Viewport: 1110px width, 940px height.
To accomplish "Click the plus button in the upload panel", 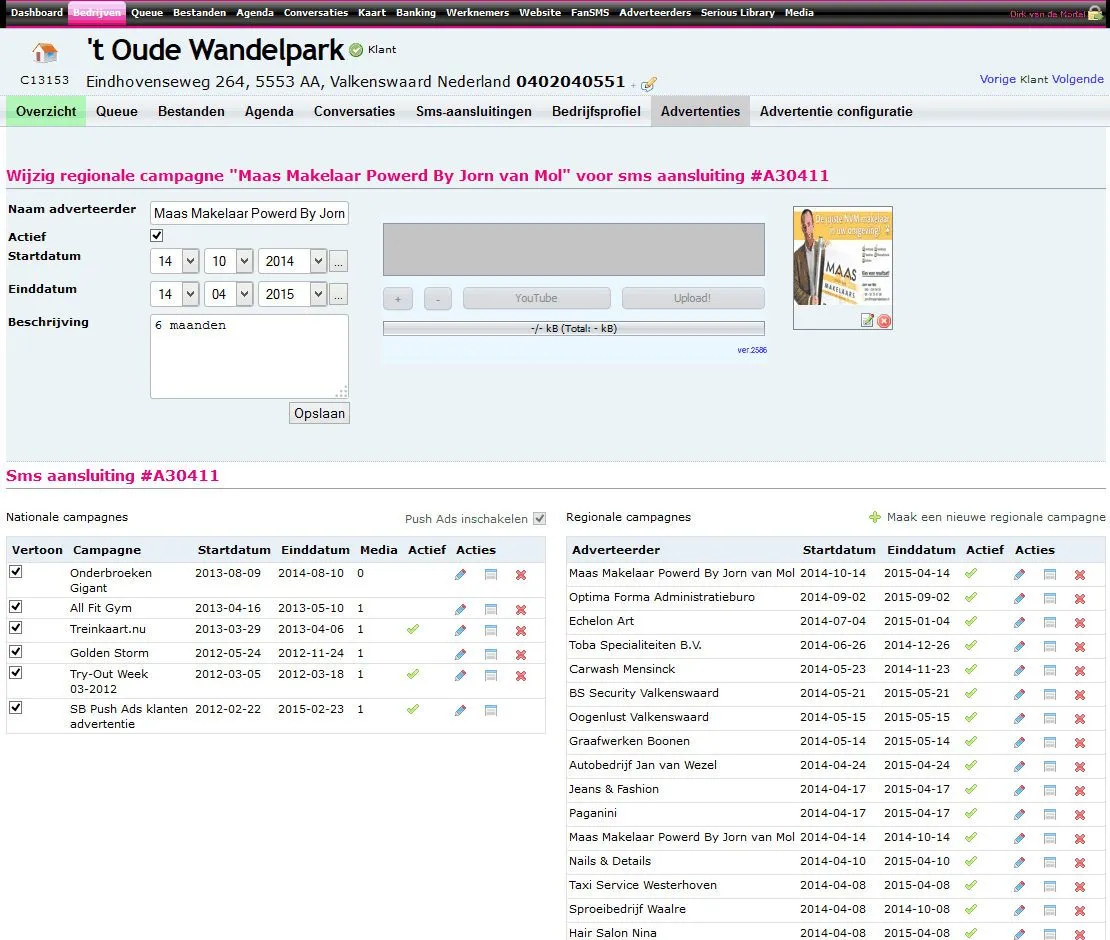I will [398, 299].
